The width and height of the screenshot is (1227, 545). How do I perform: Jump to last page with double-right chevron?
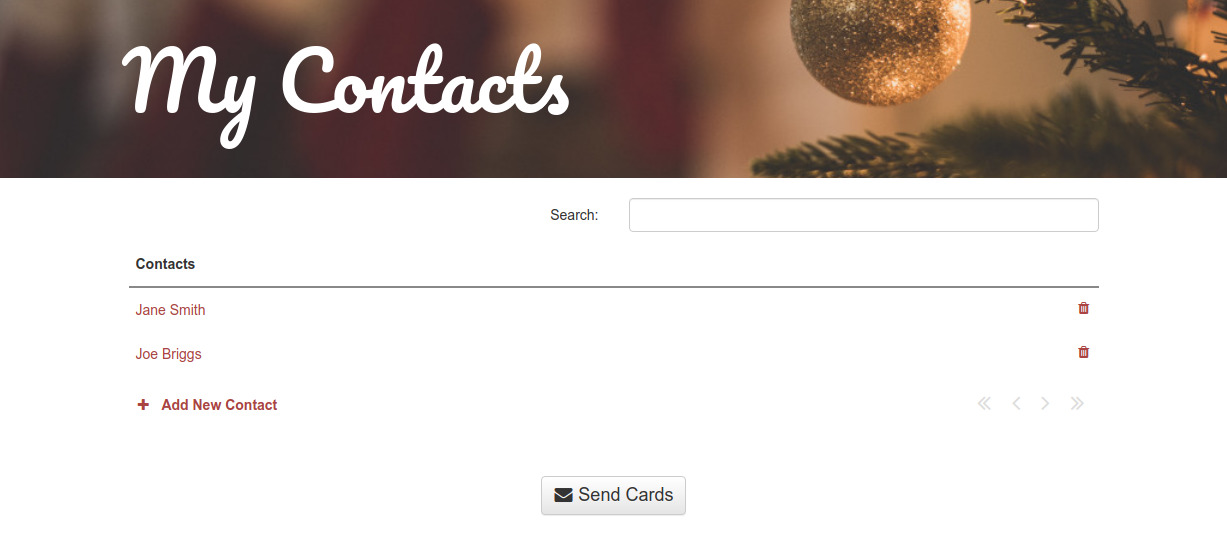tap(1077, 404)
